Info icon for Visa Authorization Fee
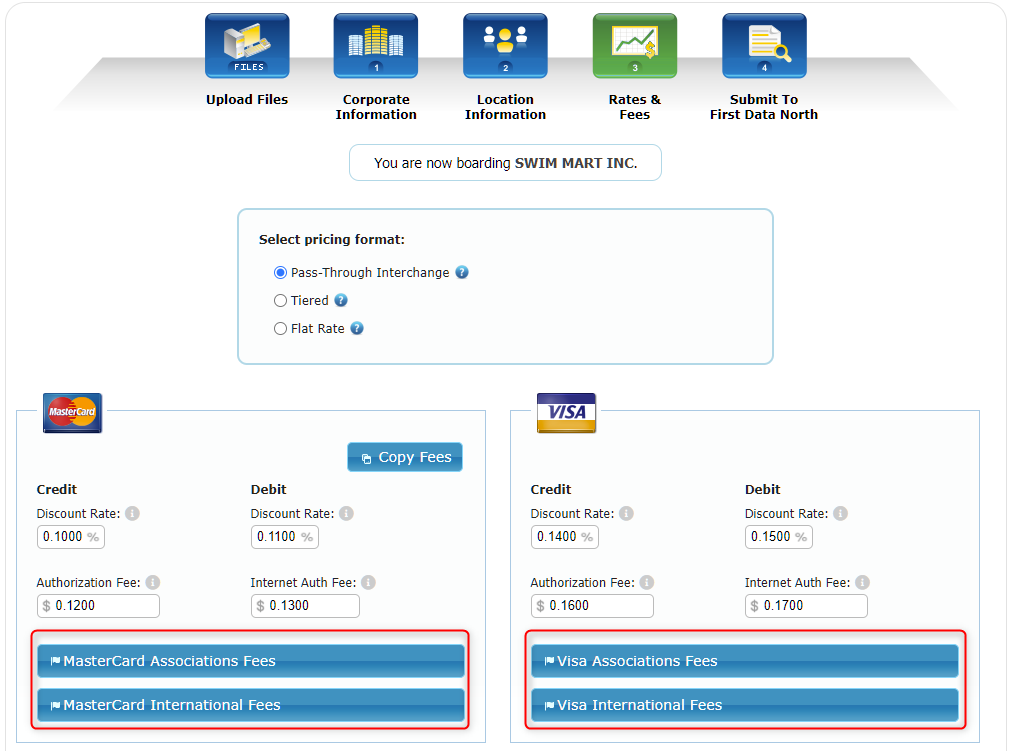Image resolution: width=1011 pixels, height=751 pixels. click(647, 582)
